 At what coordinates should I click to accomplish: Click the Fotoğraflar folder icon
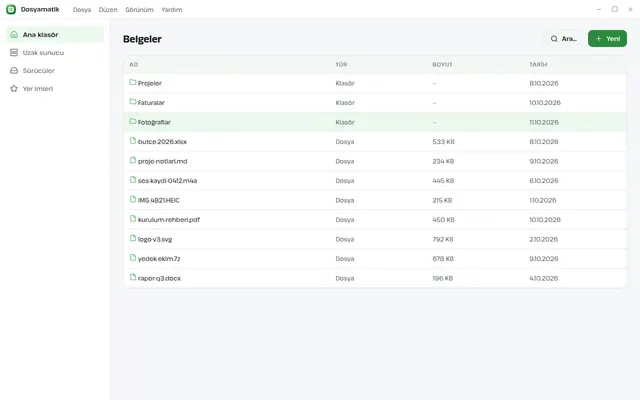(133, 121)
